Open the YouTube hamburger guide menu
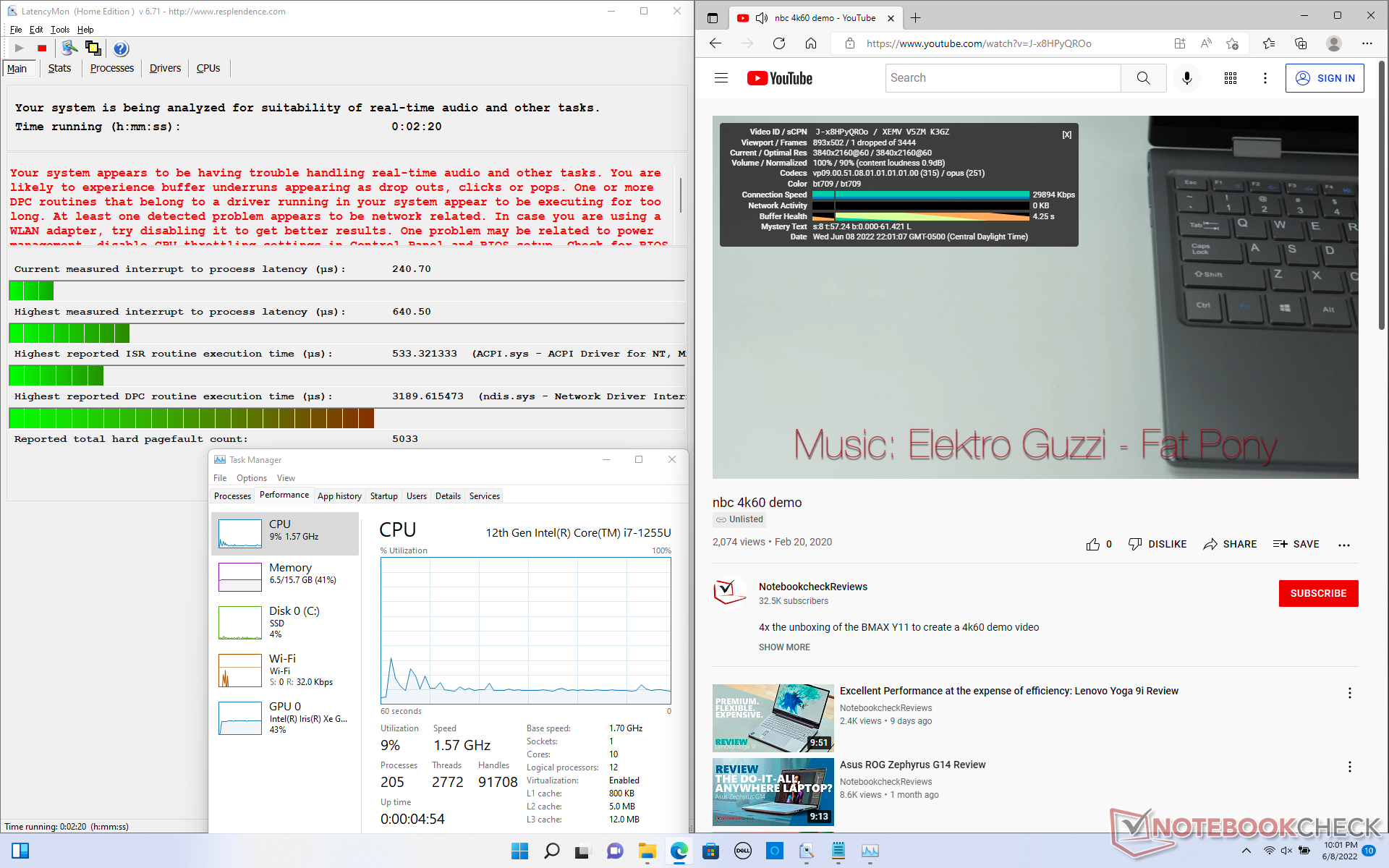 [x=721, y=78]
